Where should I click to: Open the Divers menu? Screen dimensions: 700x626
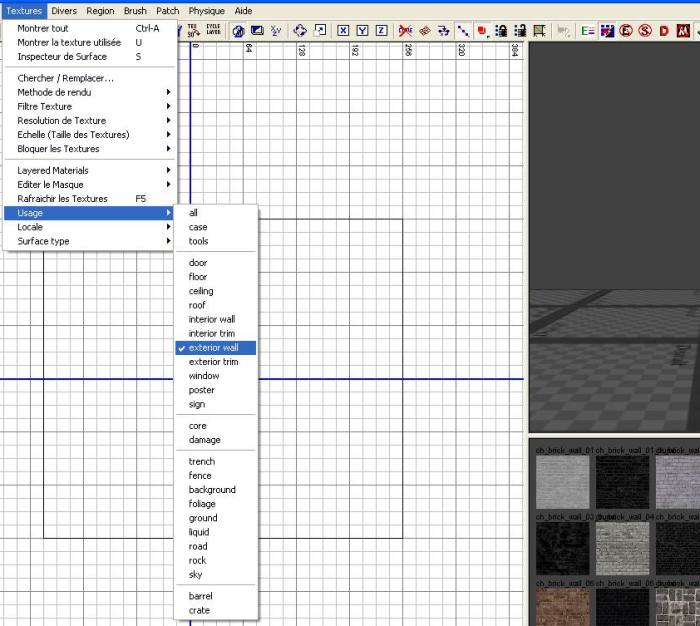[64, 11]
